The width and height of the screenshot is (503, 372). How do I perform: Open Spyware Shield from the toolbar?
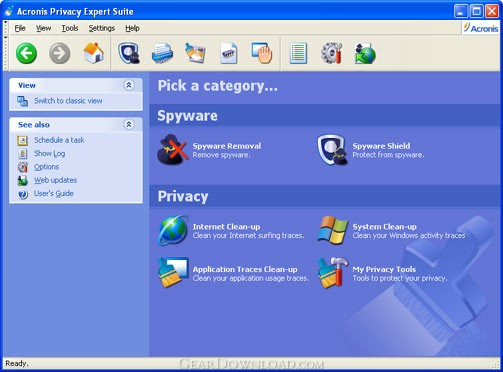[x=129, y=53]
